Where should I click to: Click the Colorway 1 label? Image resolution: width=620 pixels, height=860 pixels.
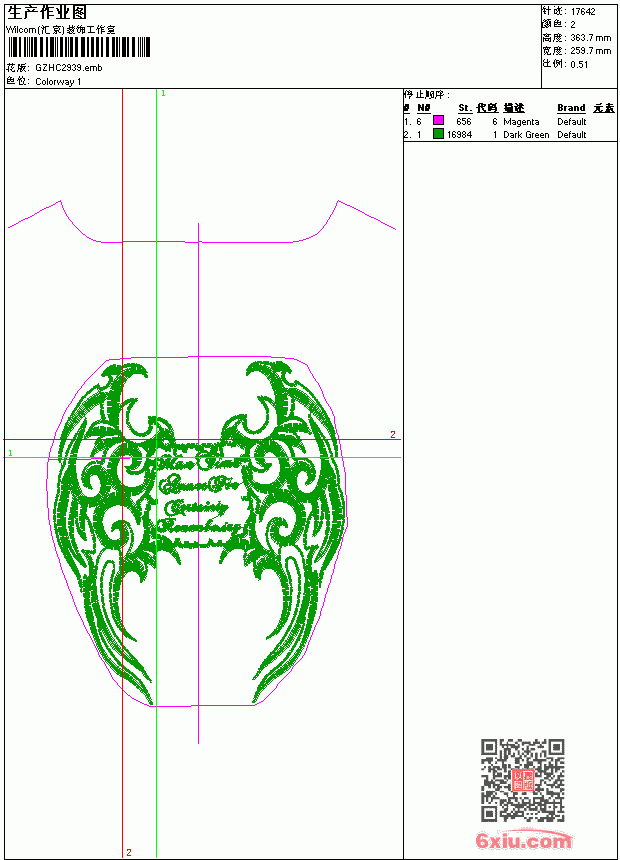point(58,82)
